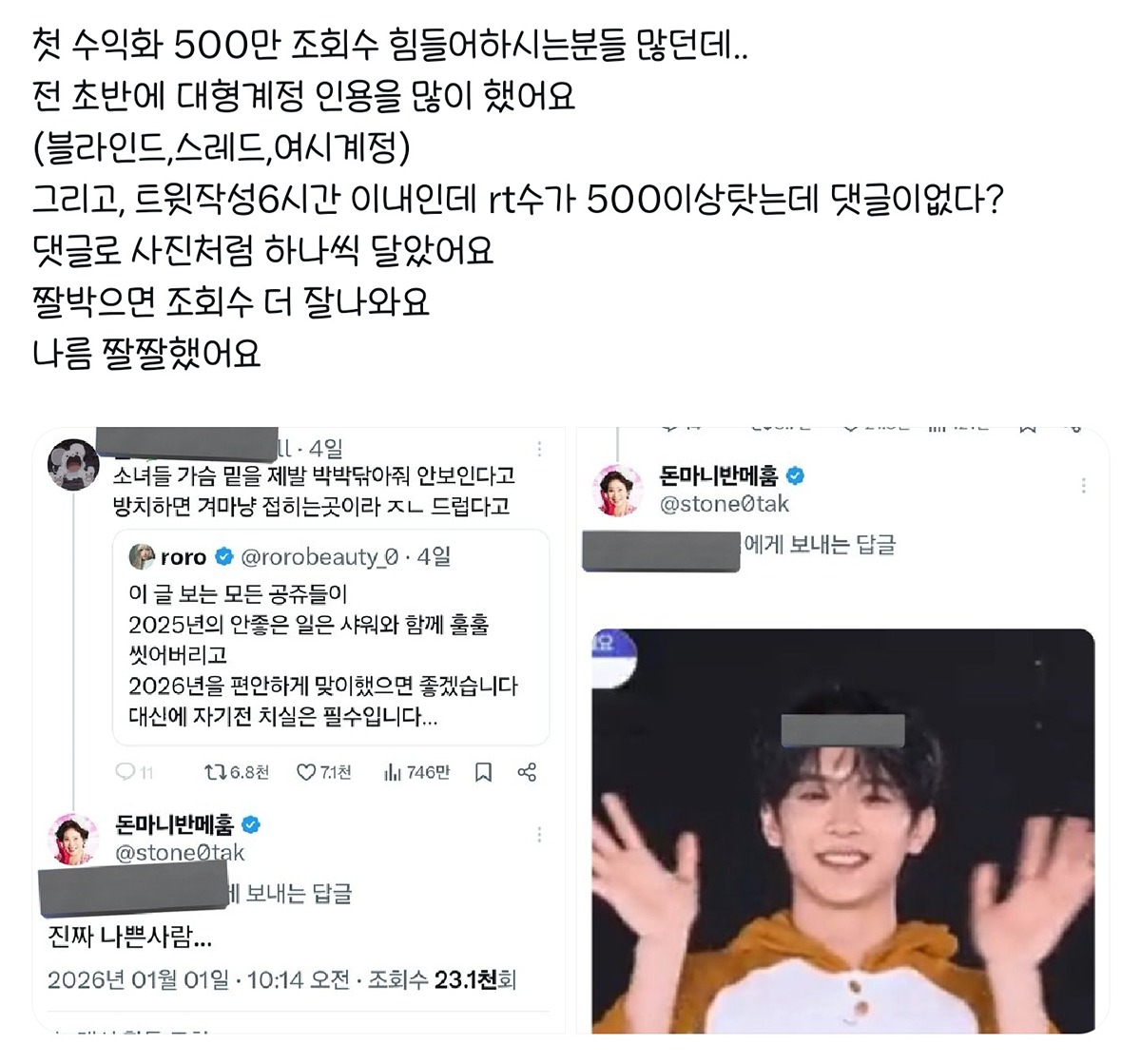Click the roro small profile picture
Viewport: 1141px width, 1064px height.
[142, 556]
